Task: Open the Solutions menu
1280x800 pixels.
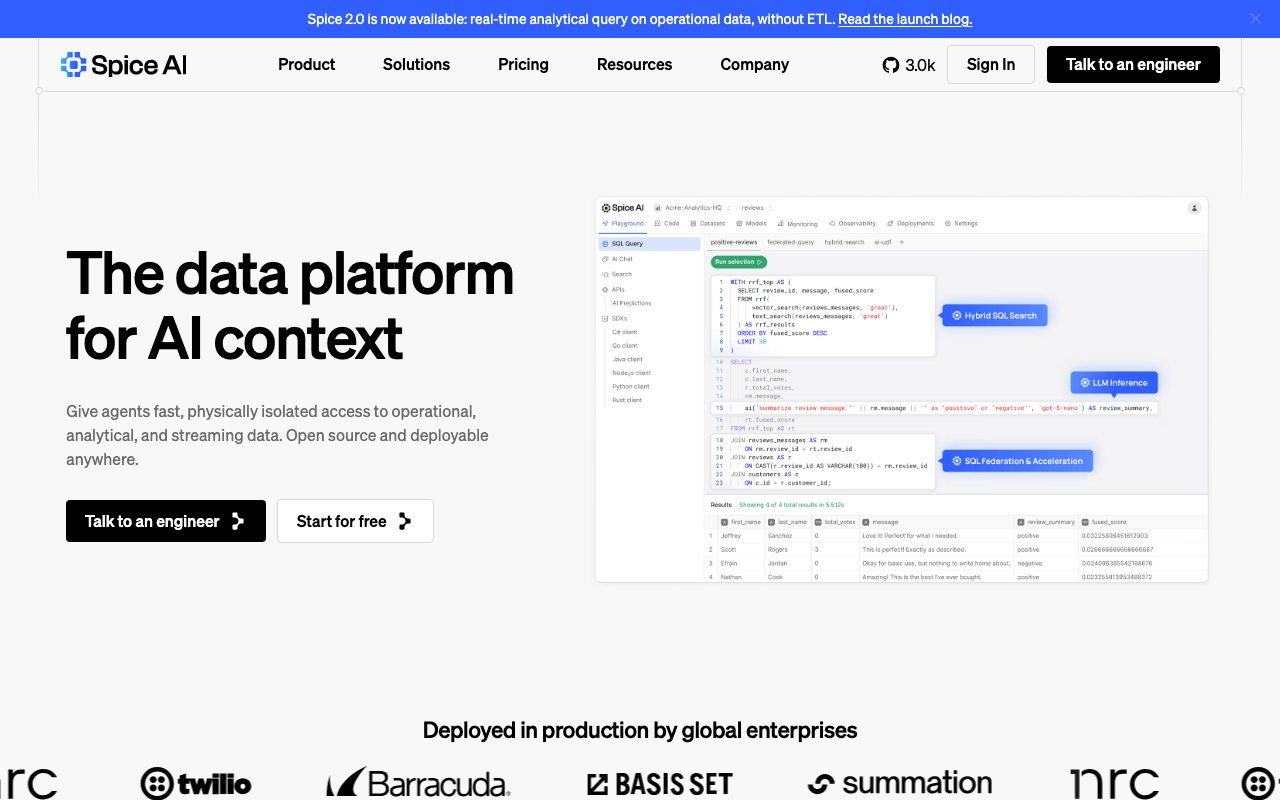Action: tap(416, 64)
